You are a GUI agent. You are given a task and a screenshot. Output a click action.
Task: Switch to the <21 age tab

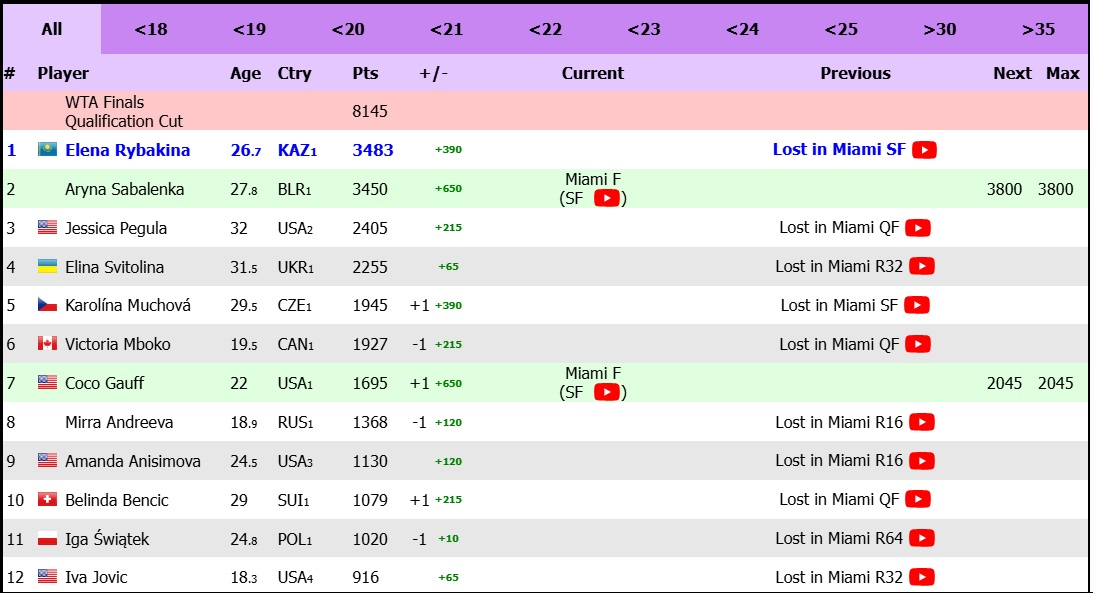(x=446, y=29)
